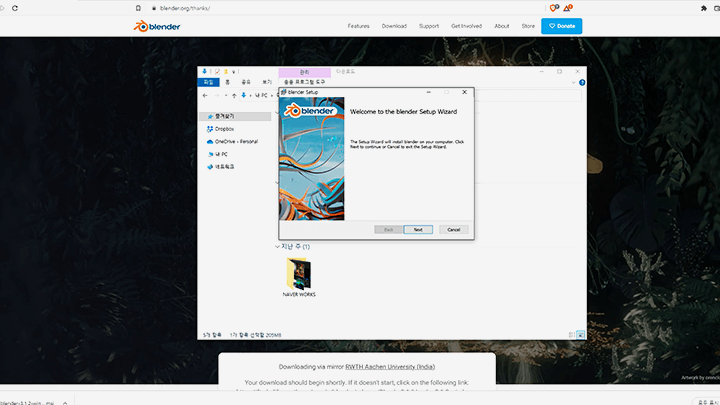This screenshot has width=720, height=405.
Task: Click the properties icon in Explorer title bar
Action: (x=217, y=72)
